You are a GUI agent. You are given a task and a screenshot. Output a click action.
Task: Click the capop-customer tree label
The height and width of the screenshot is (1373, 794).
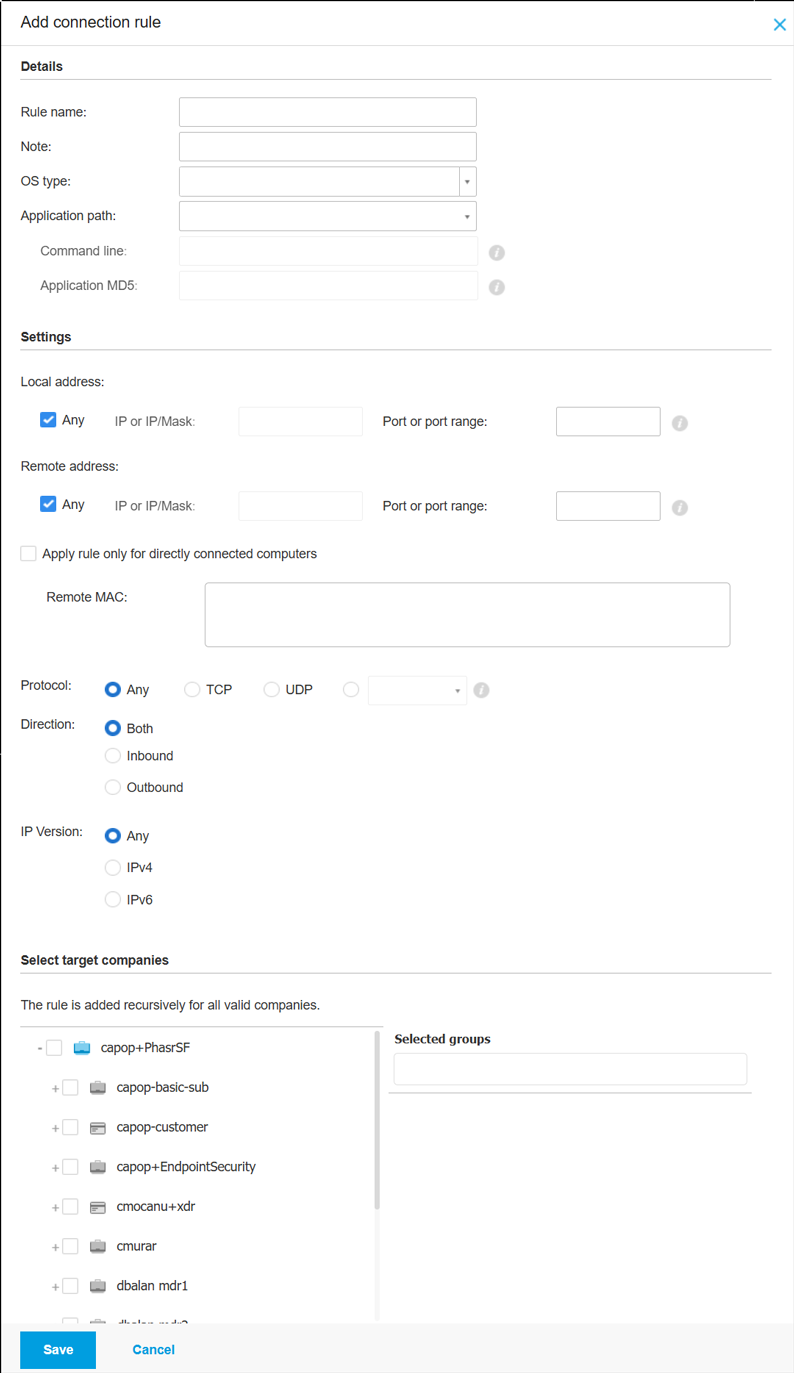(x=162, y=1127)
